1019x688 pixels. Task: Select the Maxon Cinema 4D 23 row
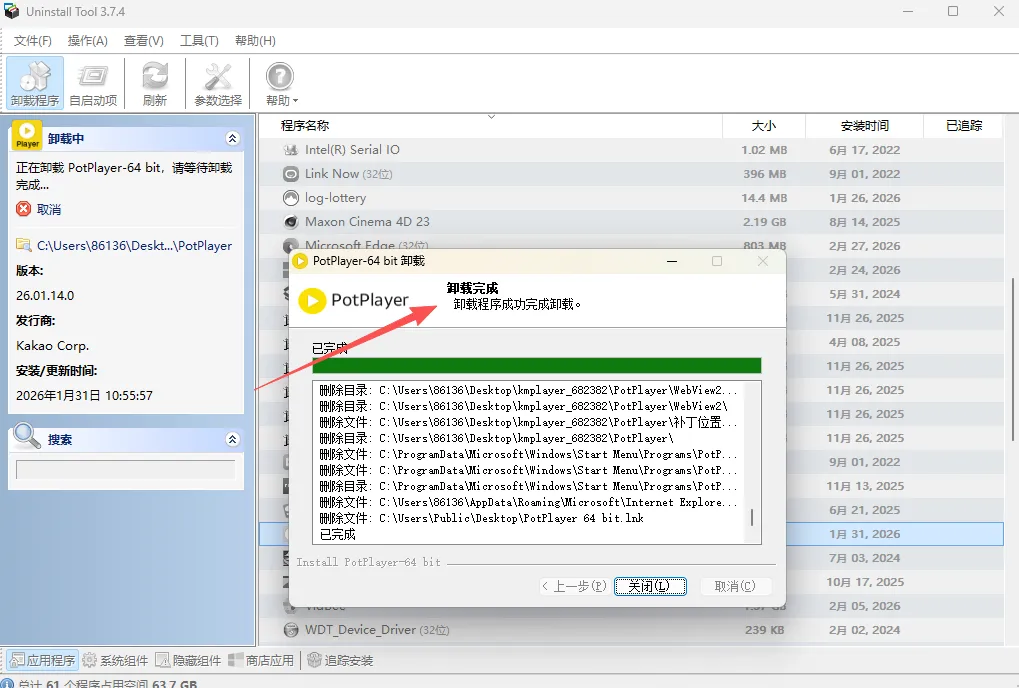coord(631,222)
